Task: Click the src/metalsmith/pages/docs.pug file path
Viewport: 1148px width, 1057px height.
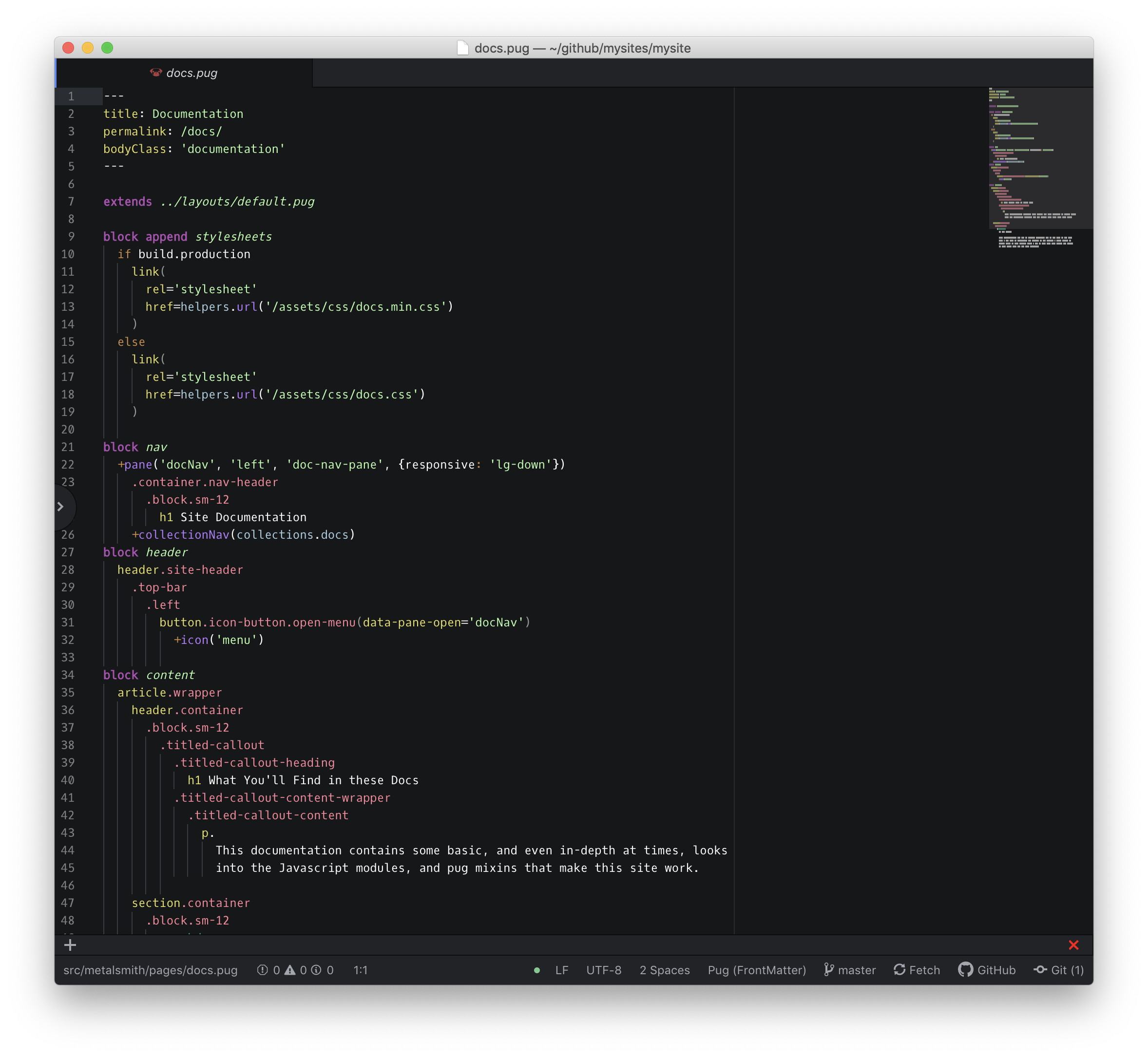Action: click(151, 970)
